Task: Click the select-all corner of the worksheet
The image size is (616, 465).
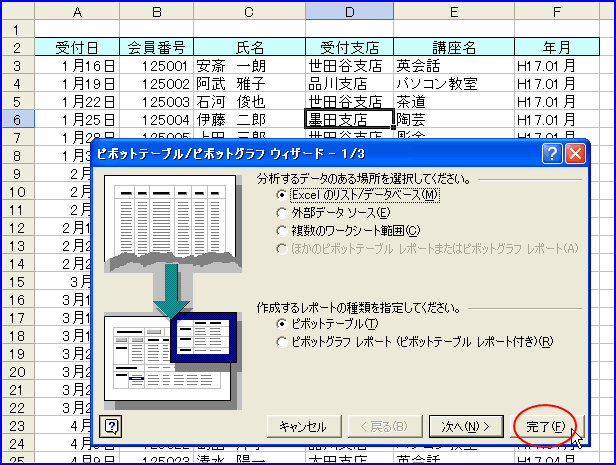Action: 18,11
